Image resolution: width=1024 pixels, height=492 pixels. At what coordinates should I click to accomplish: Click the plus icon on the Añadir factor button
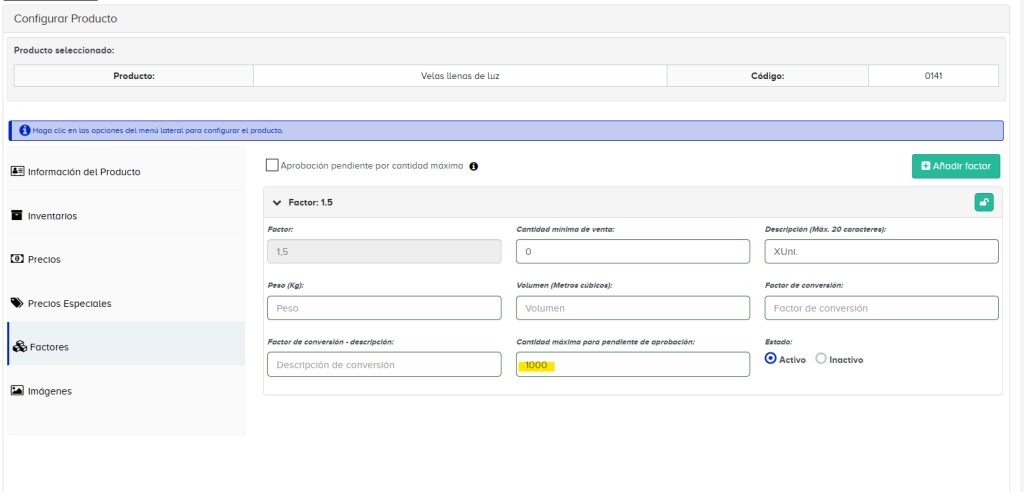coord(925,166)
